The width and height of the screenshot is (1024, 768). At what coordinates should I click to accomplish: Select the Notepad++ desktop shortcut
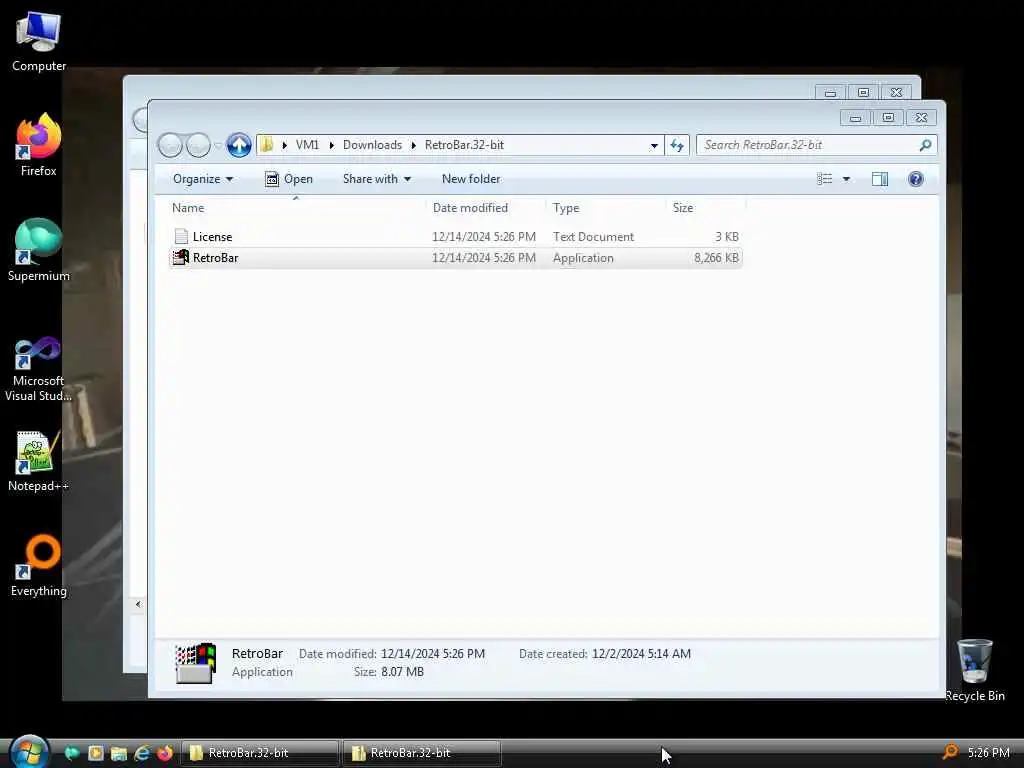pos(39,461)
